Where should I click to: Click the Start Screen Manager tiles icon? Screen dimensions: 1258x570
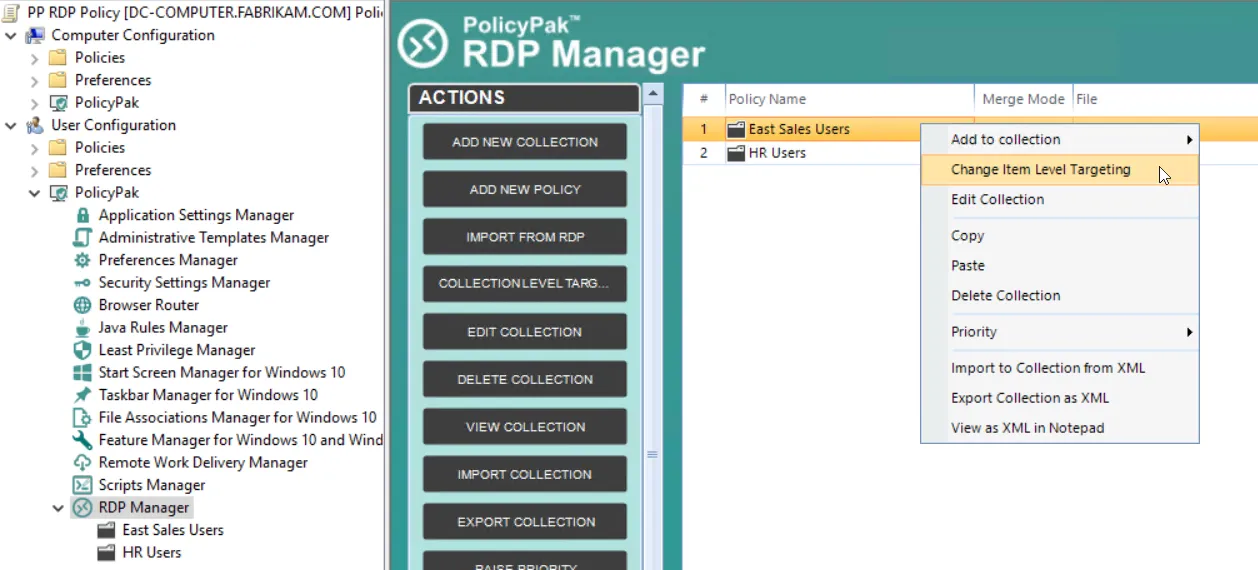pos(82,373)
